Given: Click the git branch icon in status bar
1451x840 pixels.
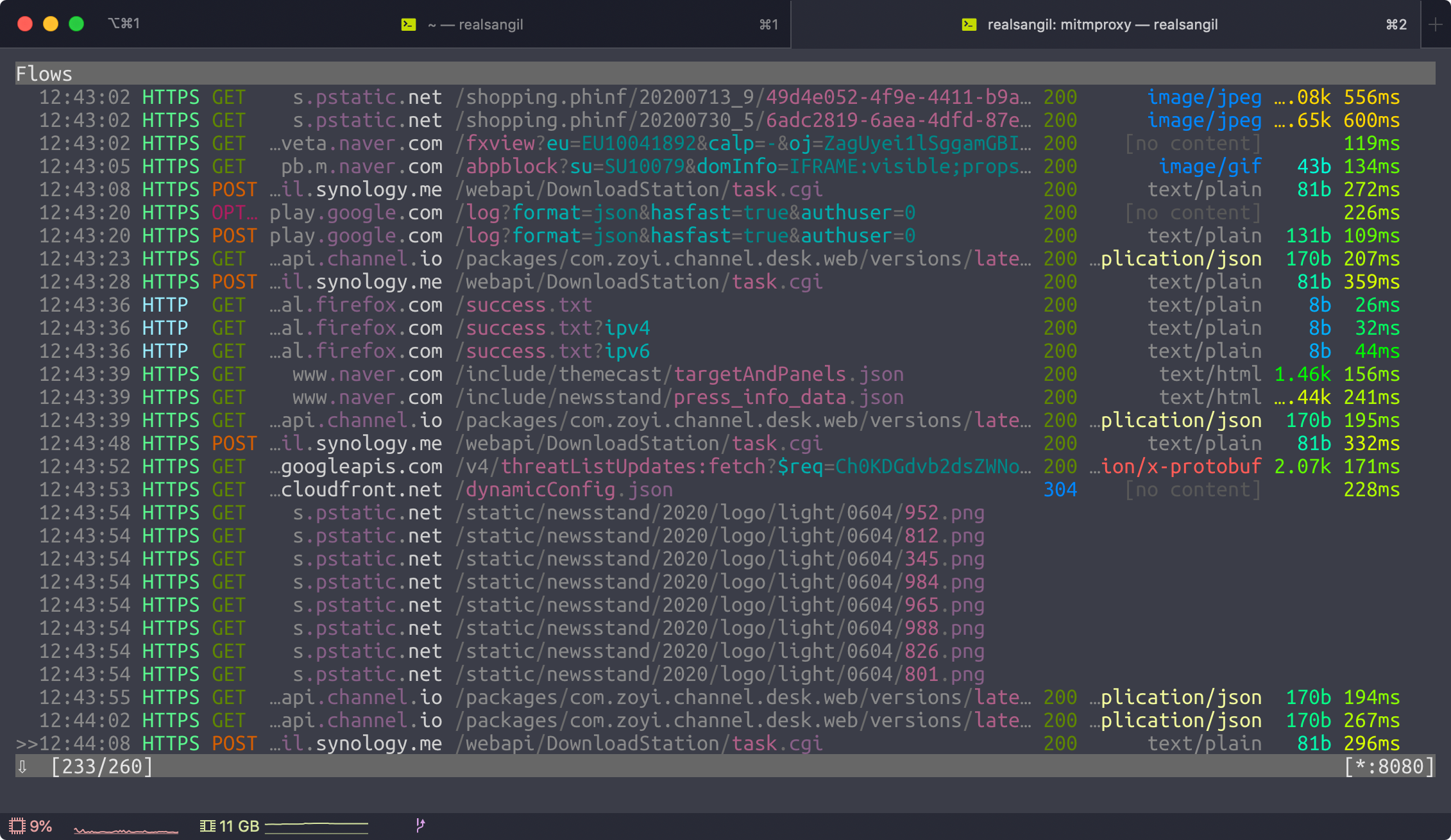Looking at the screenshot, I should [420, 825].
